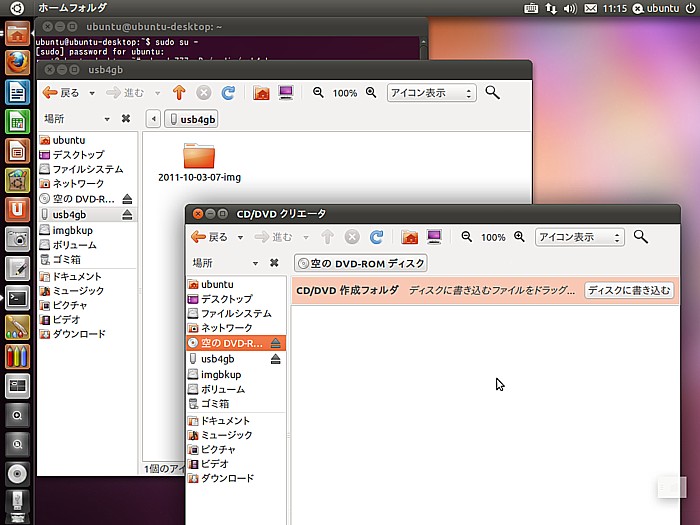Open Firefox from the Ubuntu launcher
The width and height of the screenshot is (700, 525).
point(16,64)
